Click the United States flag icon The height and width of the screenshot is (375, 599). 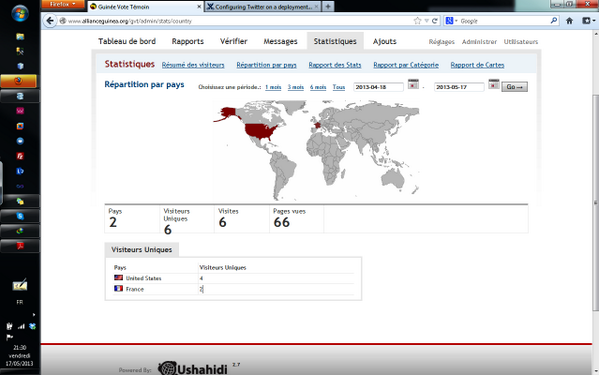(118, 278)
